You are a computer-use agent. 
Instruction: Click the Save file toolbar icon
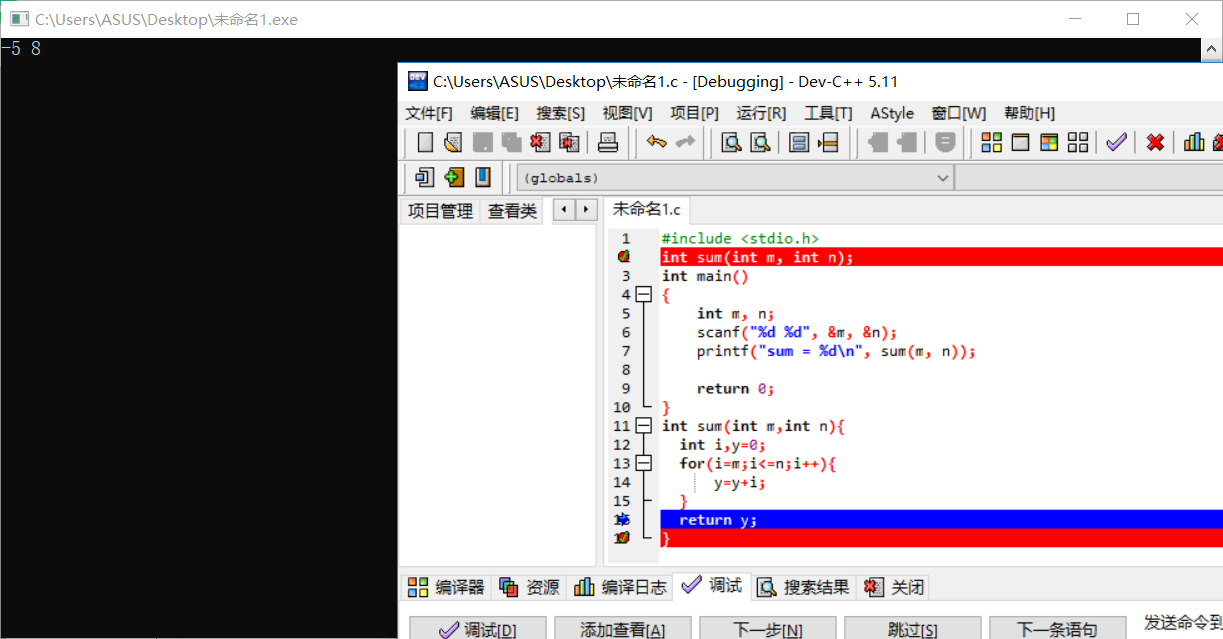(483, 142)
